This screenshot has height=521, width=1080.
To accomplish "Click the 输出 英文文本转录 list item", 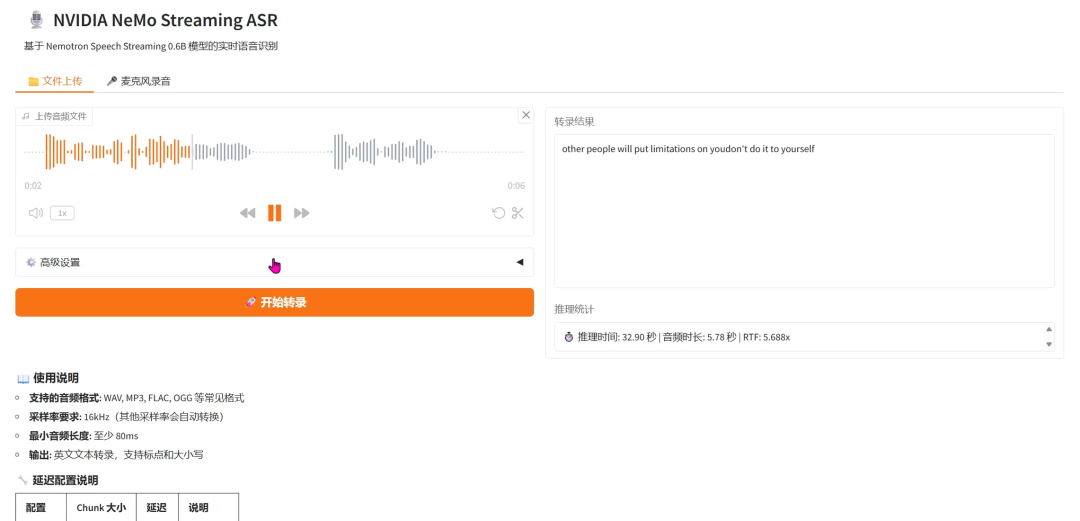I will (116, 455).
